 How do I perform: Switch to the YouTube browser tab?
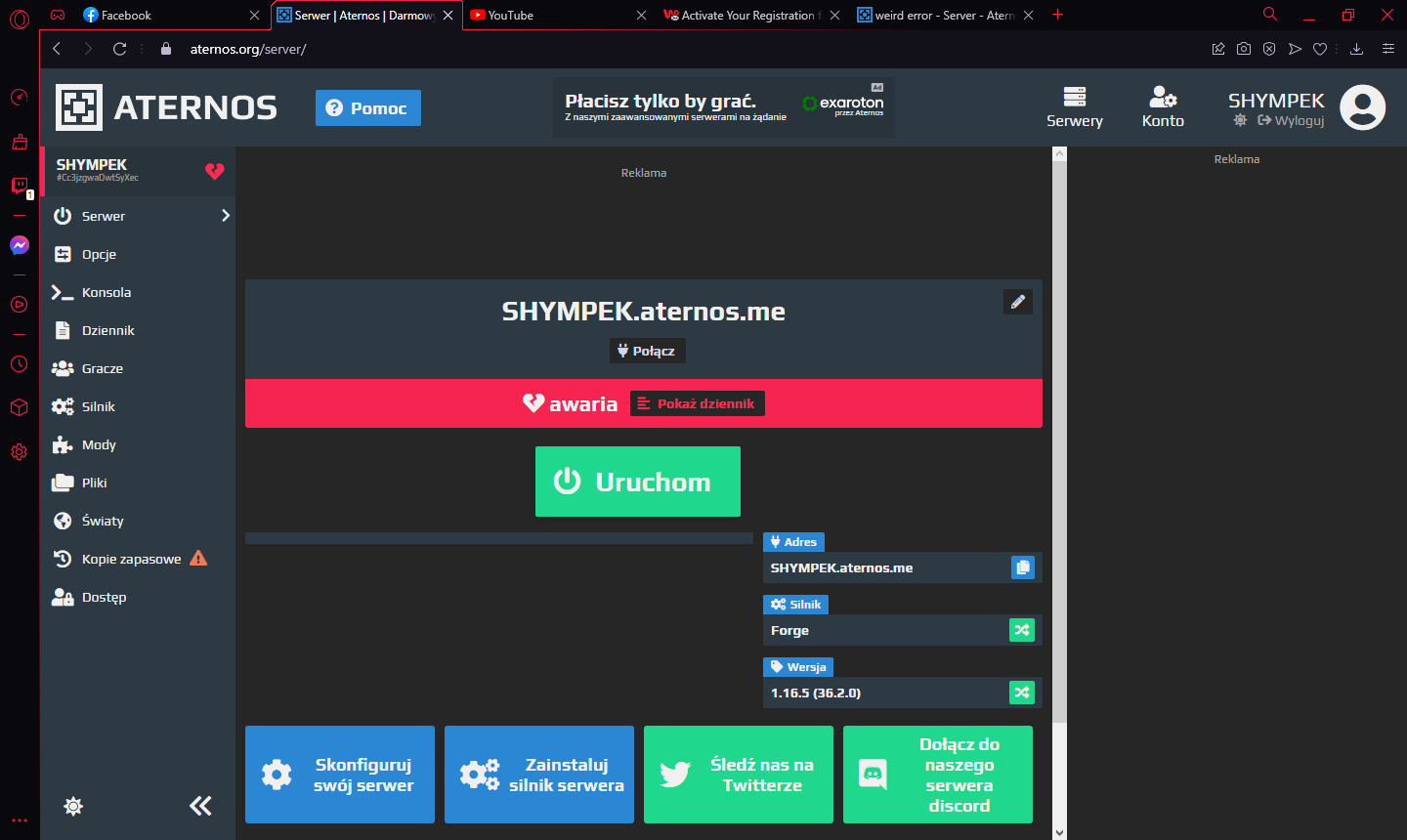(x=557, y=15)
